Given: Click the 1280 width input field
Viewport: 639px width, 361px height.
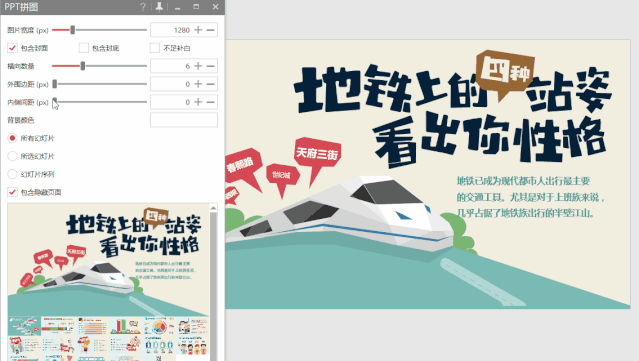Looking at the screenshot, I should click(x=170, y=30).
